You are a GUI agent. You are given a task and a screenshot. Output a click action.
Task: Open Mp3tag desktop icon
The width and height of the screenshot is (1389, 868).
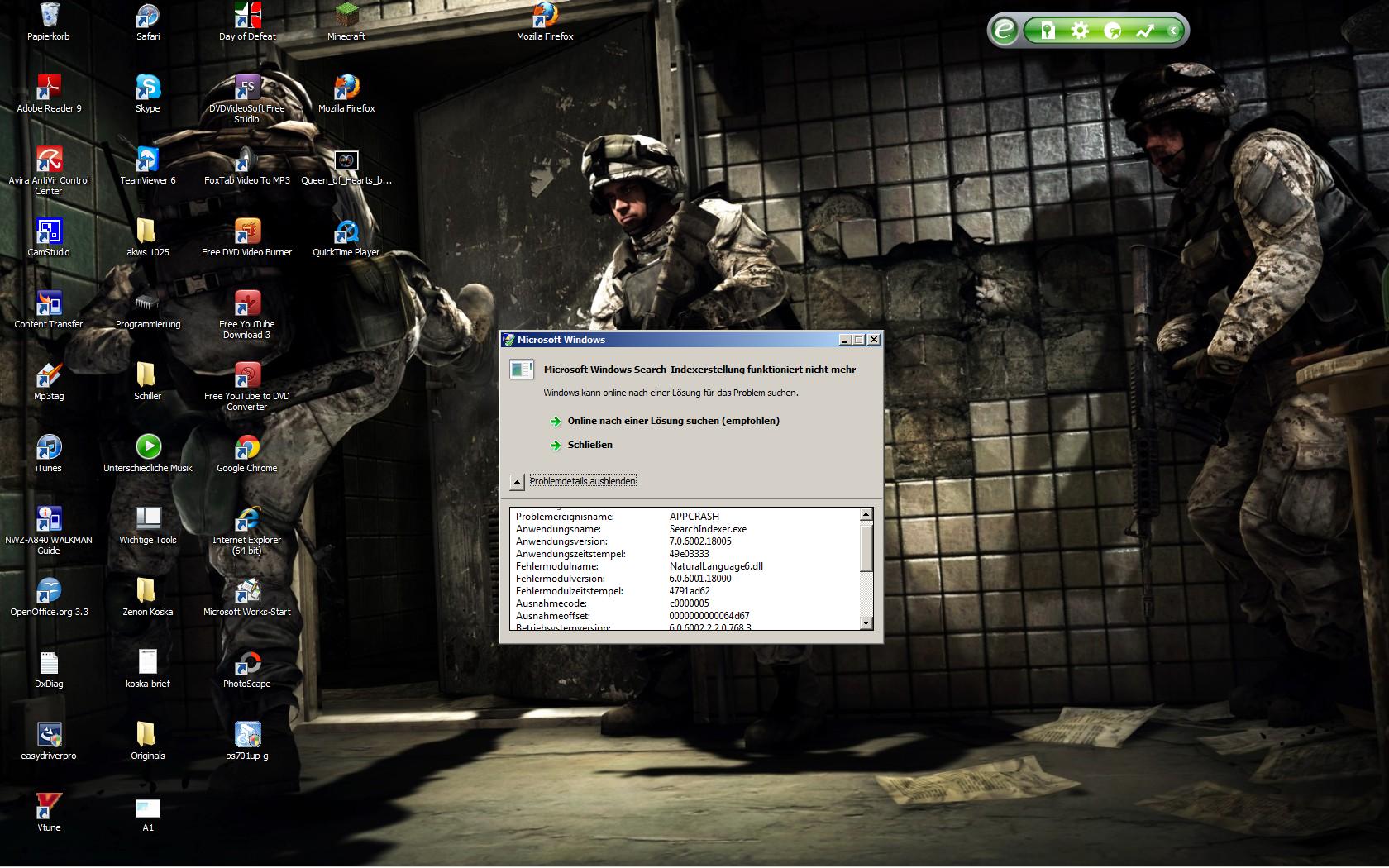(x=49, y=375)
